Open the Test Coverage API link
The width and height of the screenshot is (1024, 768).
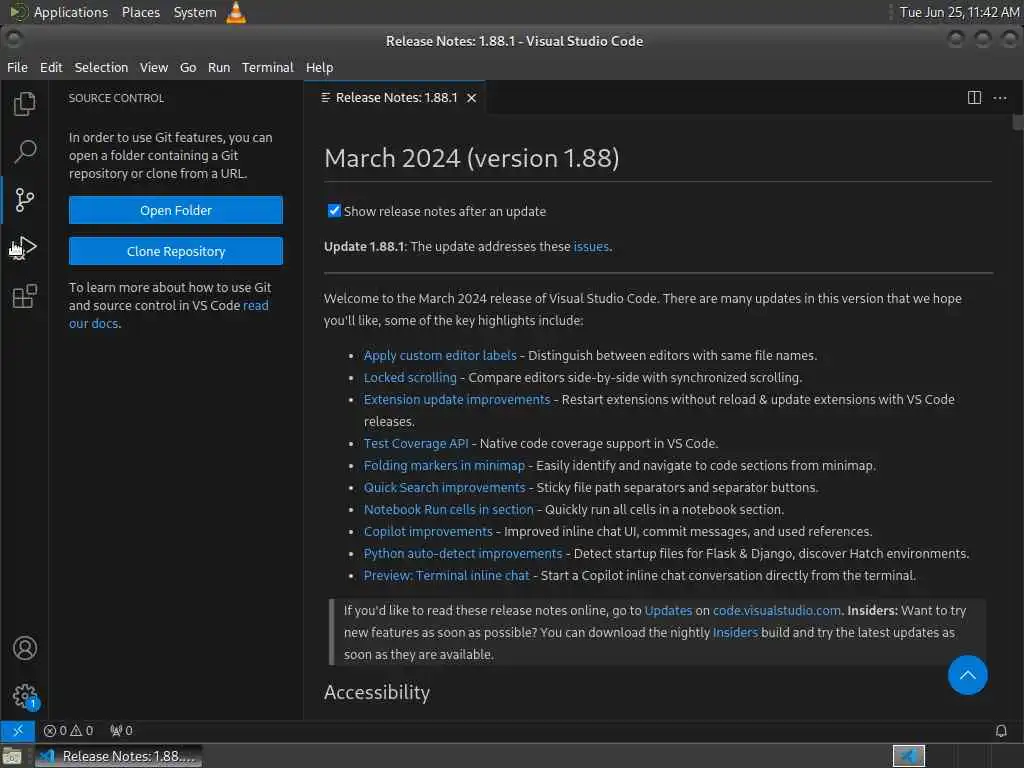(x=416, y=443)
